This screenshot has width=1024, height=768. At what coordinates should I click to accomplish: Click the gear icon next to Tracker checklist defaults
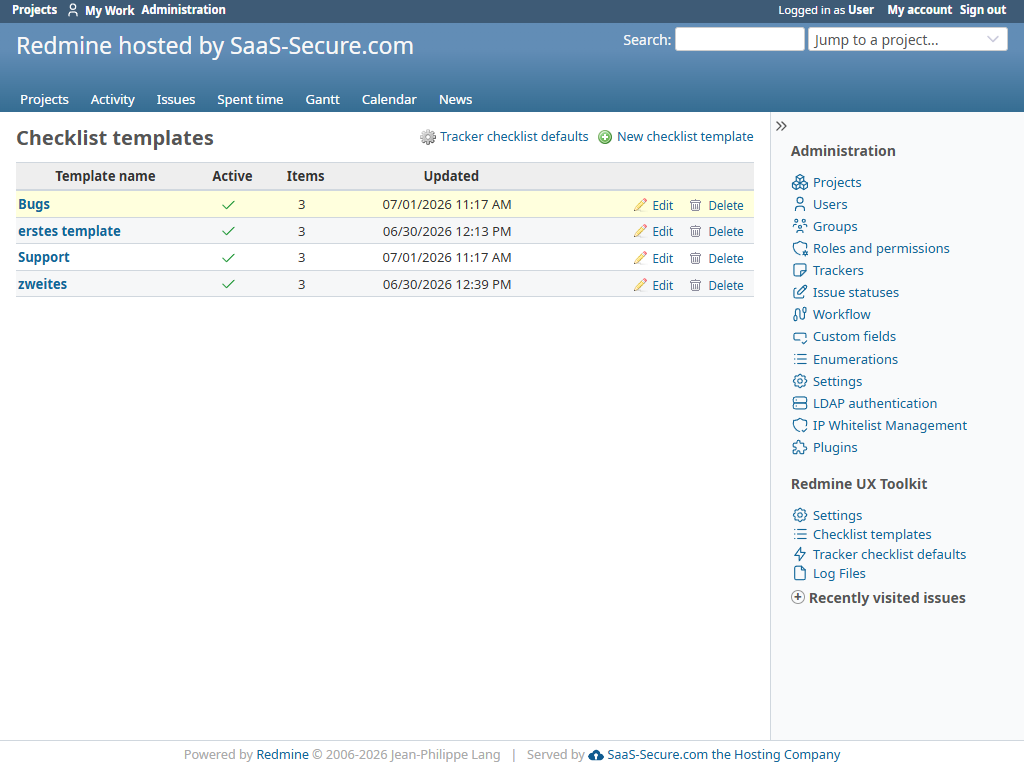point(428,137)
